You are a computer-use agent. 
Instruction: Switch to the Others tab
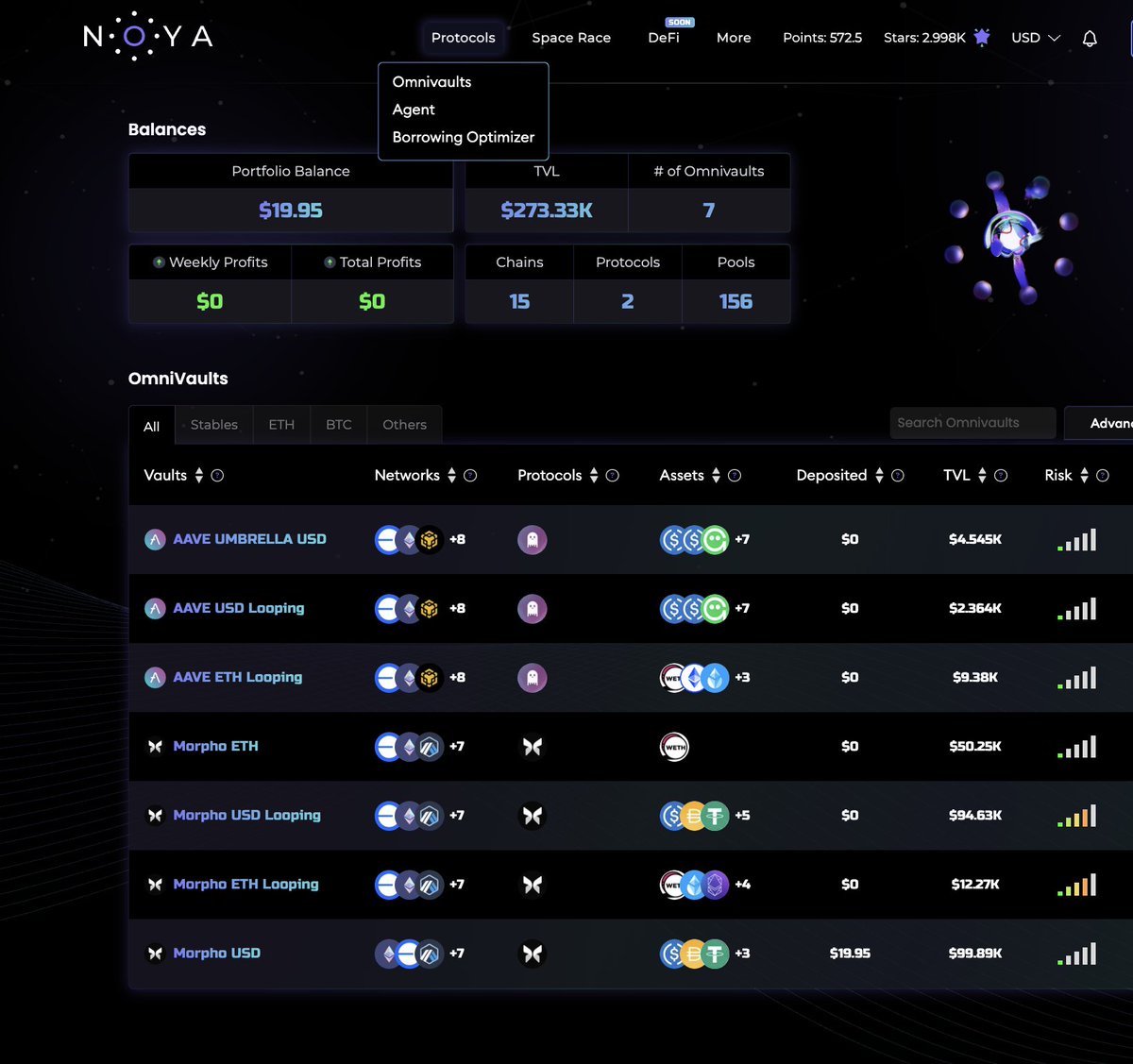pos(405,425)
